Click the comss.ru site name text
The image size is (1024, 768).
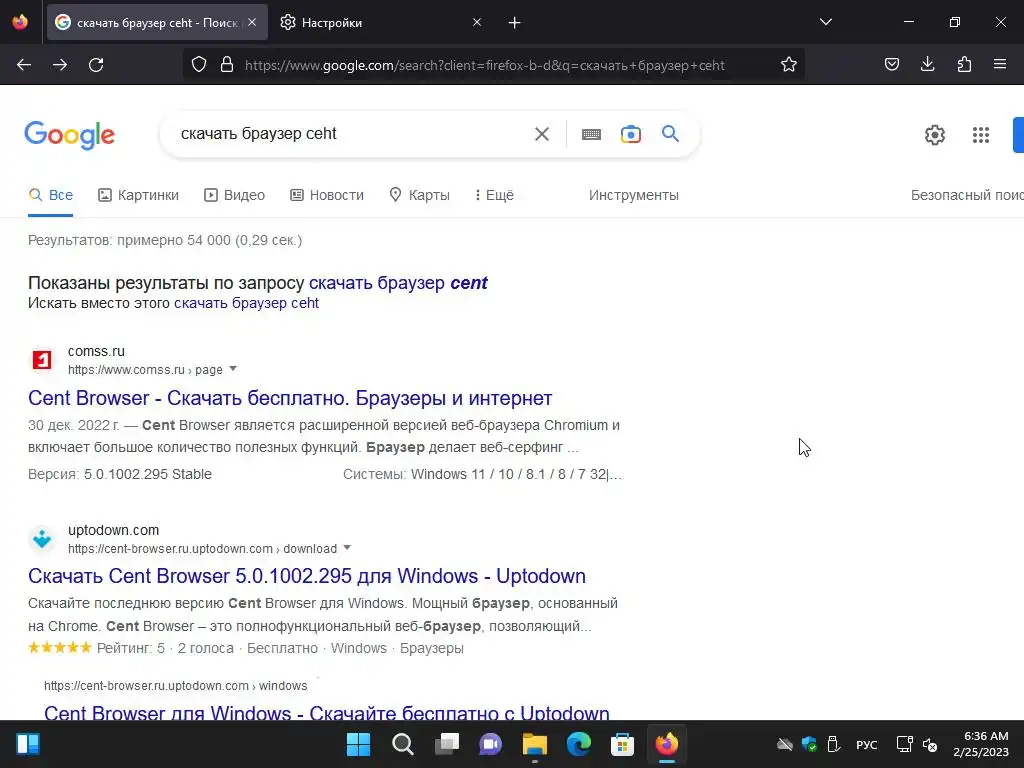coord(96,351)
